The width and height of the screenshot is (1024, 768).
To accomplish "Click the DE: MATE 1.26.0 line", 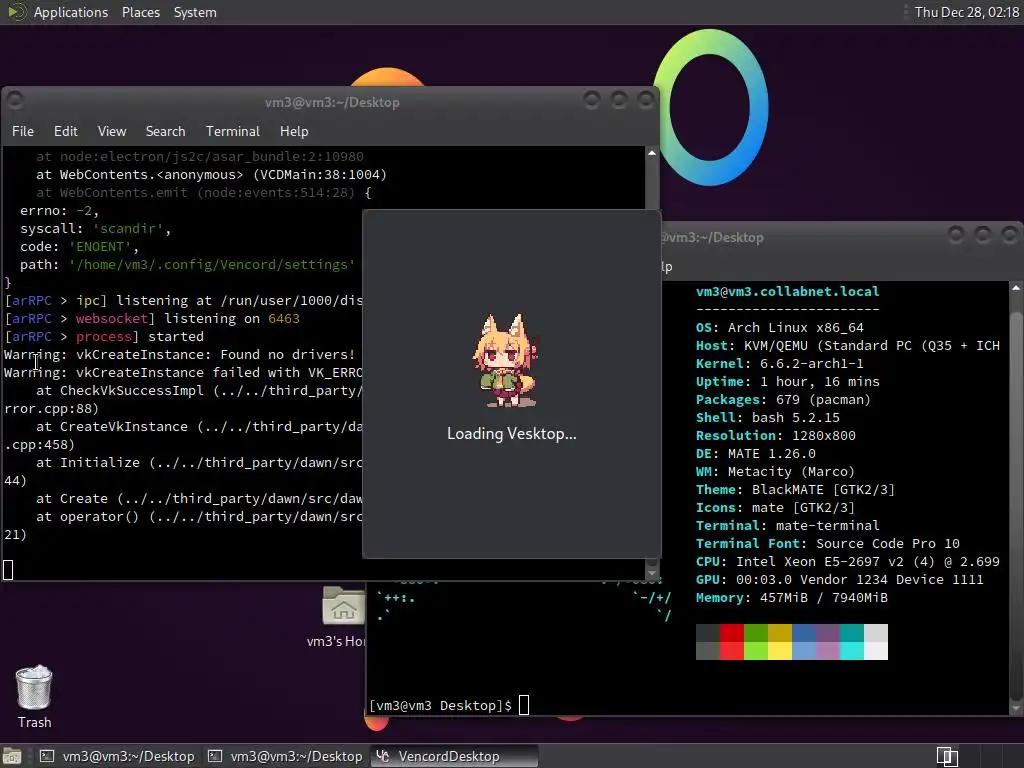I will [756, 454].
